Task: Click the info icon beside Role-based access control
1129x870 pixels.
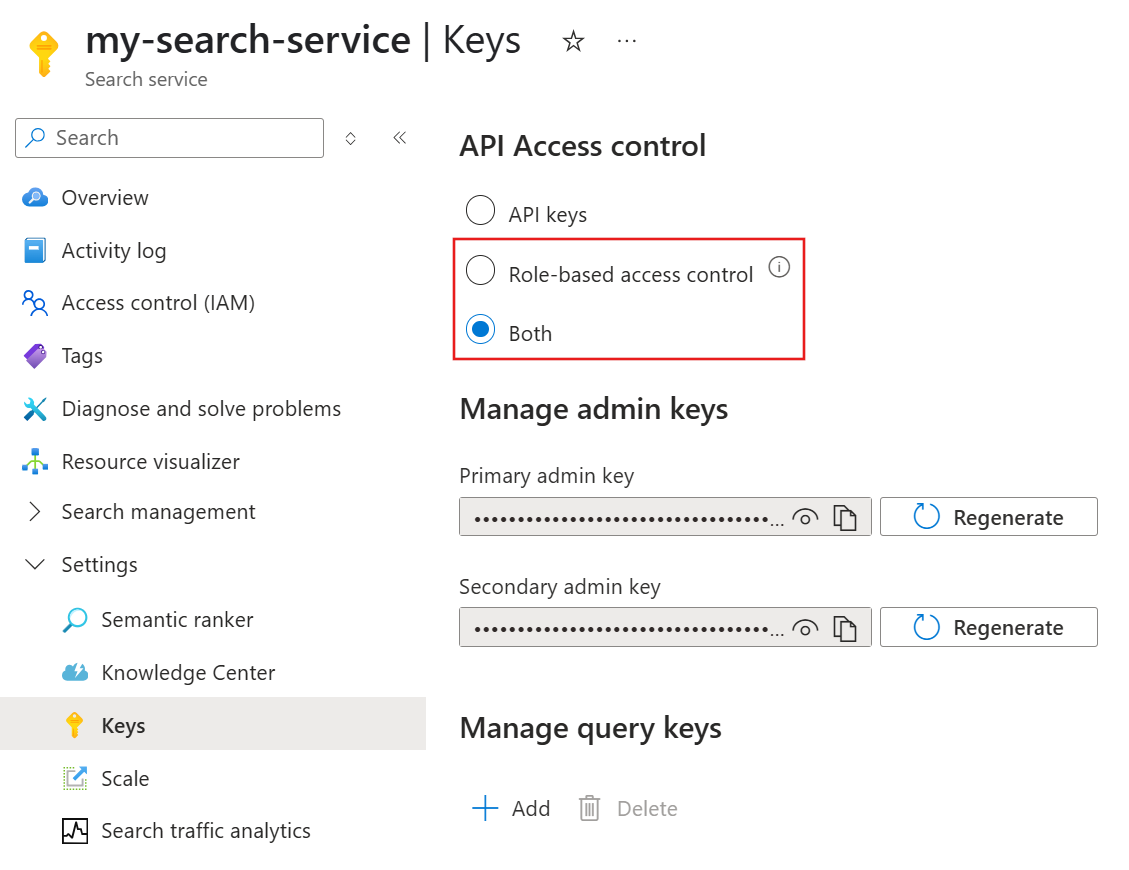Action: tap(779, 267)
